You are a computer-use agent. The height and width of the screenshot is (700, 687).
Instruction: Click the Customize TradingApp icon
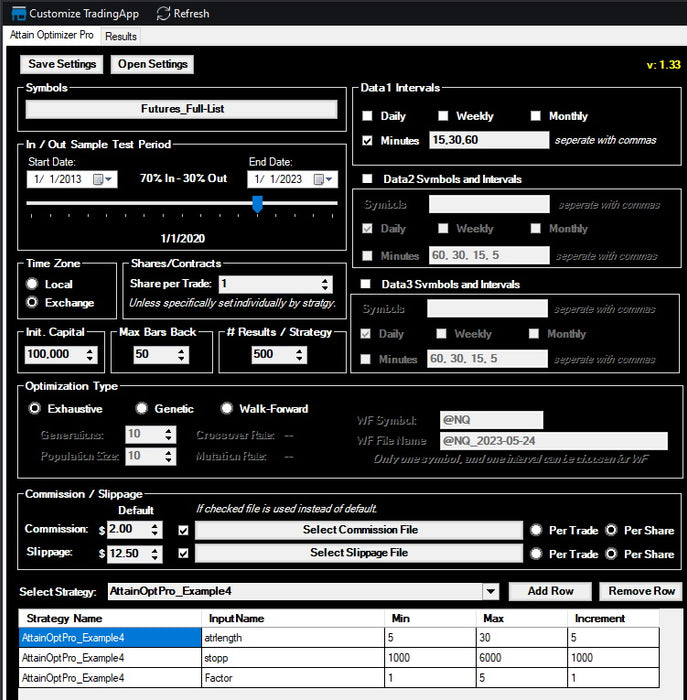tap(17, 14)
